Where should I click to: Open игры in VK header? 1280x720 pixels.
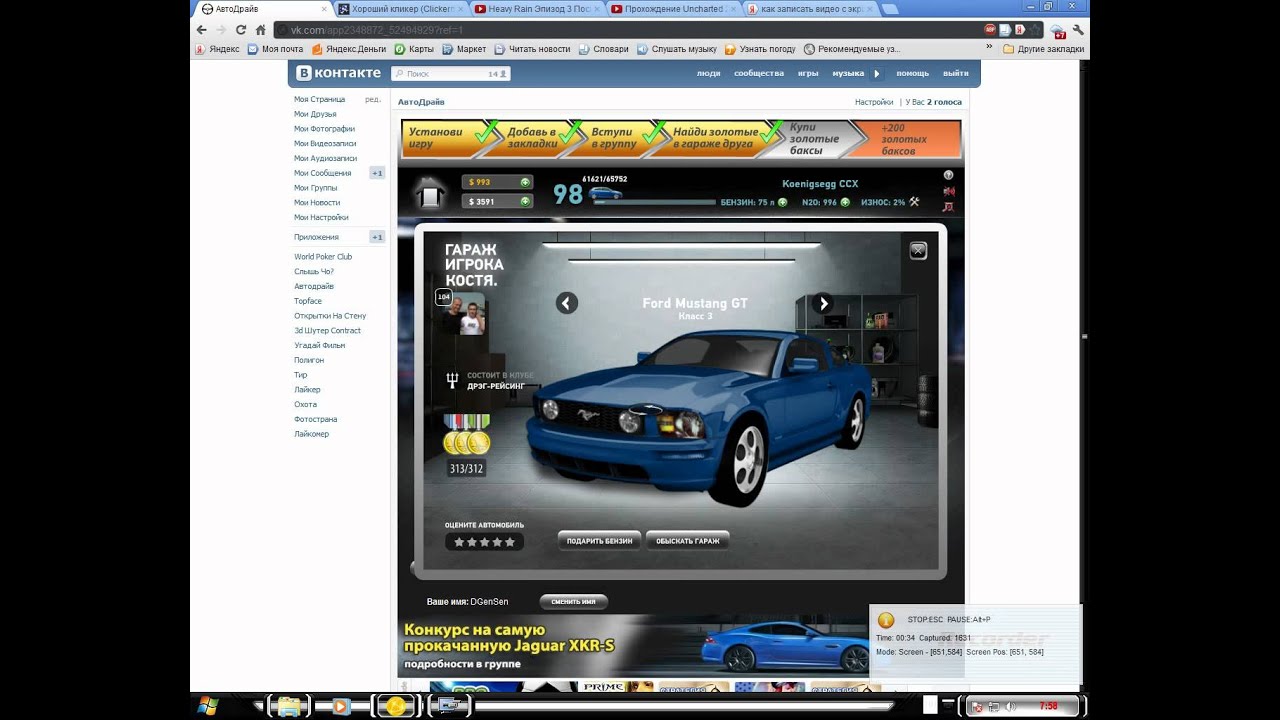click(808, 73)
